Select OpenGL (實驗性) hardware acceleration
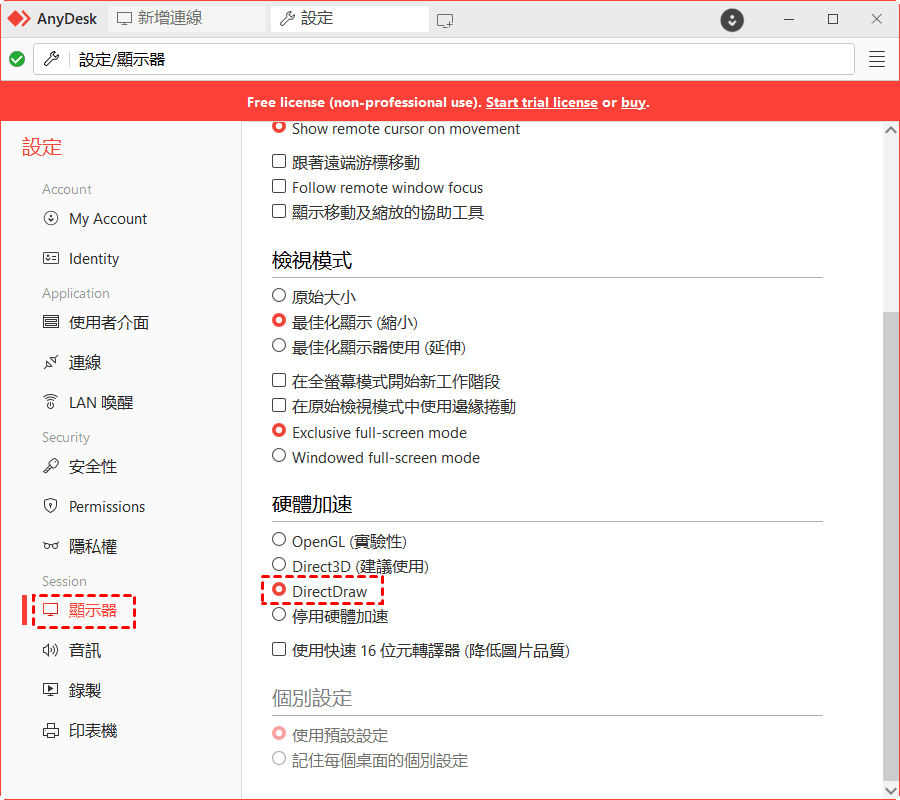 coord(279,541)
